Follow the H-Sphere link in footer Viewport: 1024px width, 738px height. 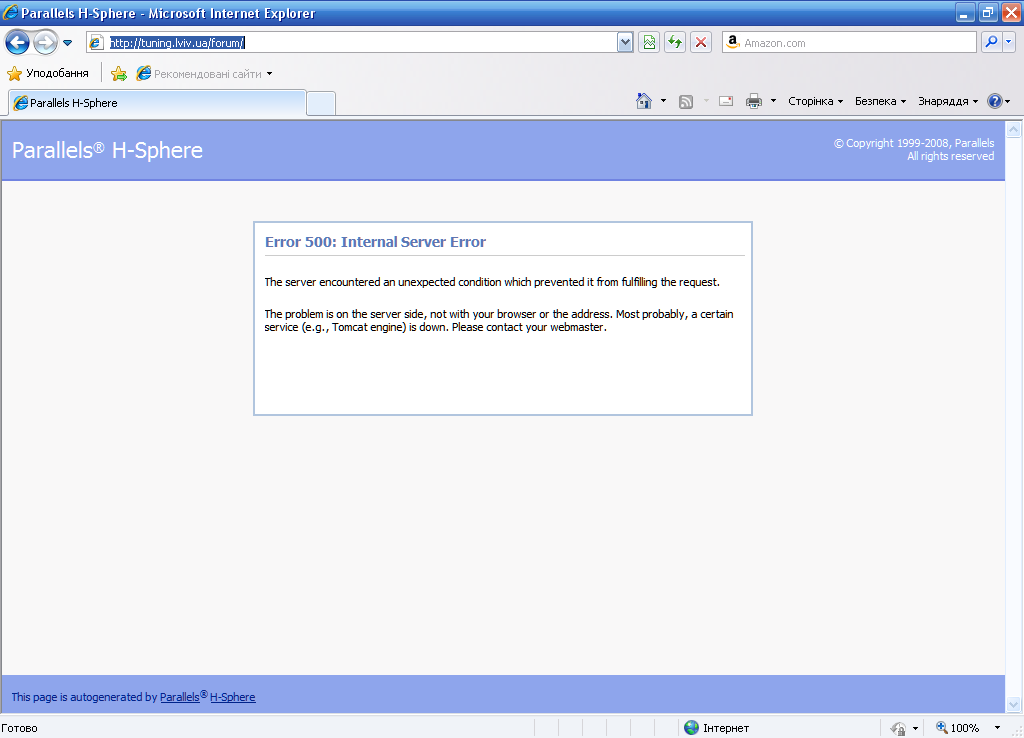point(232,697)
